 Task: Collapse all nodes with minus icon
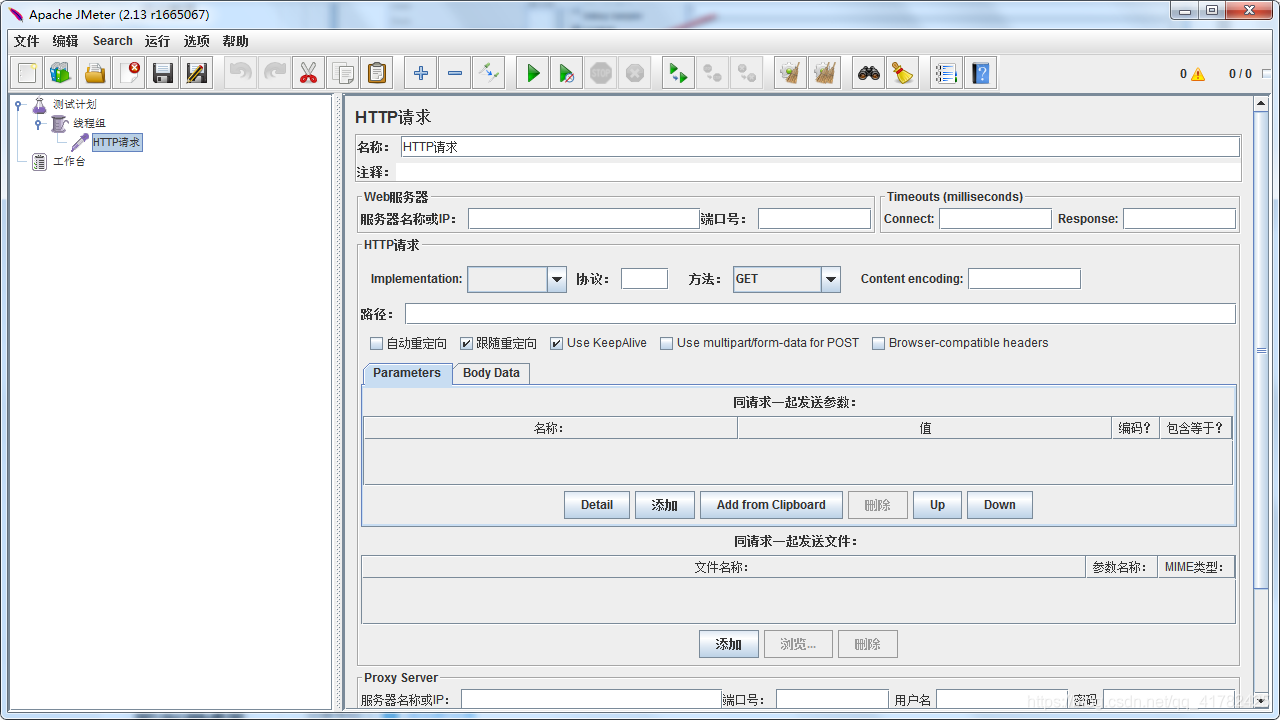(455, 73)
